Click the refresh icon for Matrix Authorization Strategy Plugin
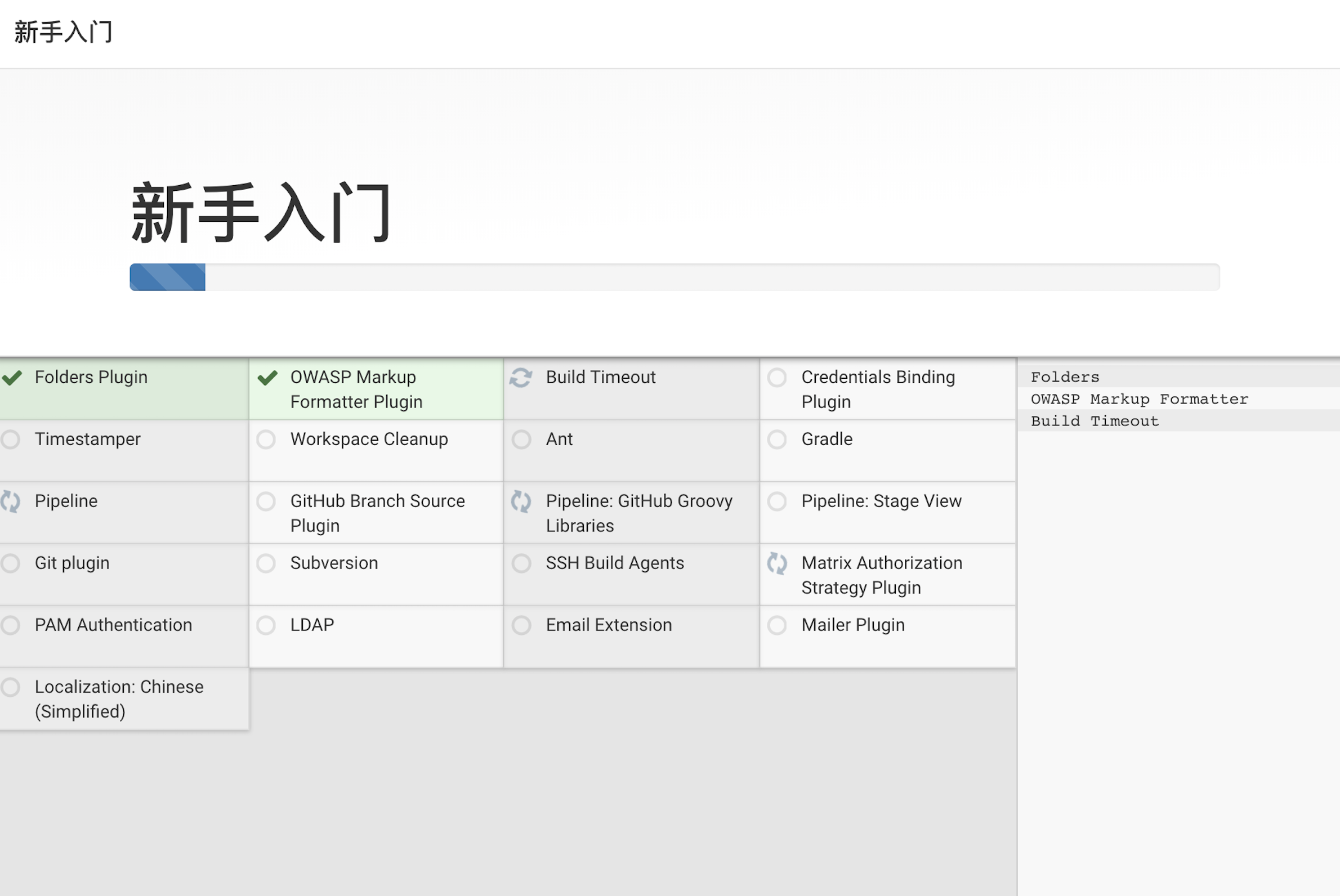The width and height of the screenshot is (1340, 896). click(777, 563)
